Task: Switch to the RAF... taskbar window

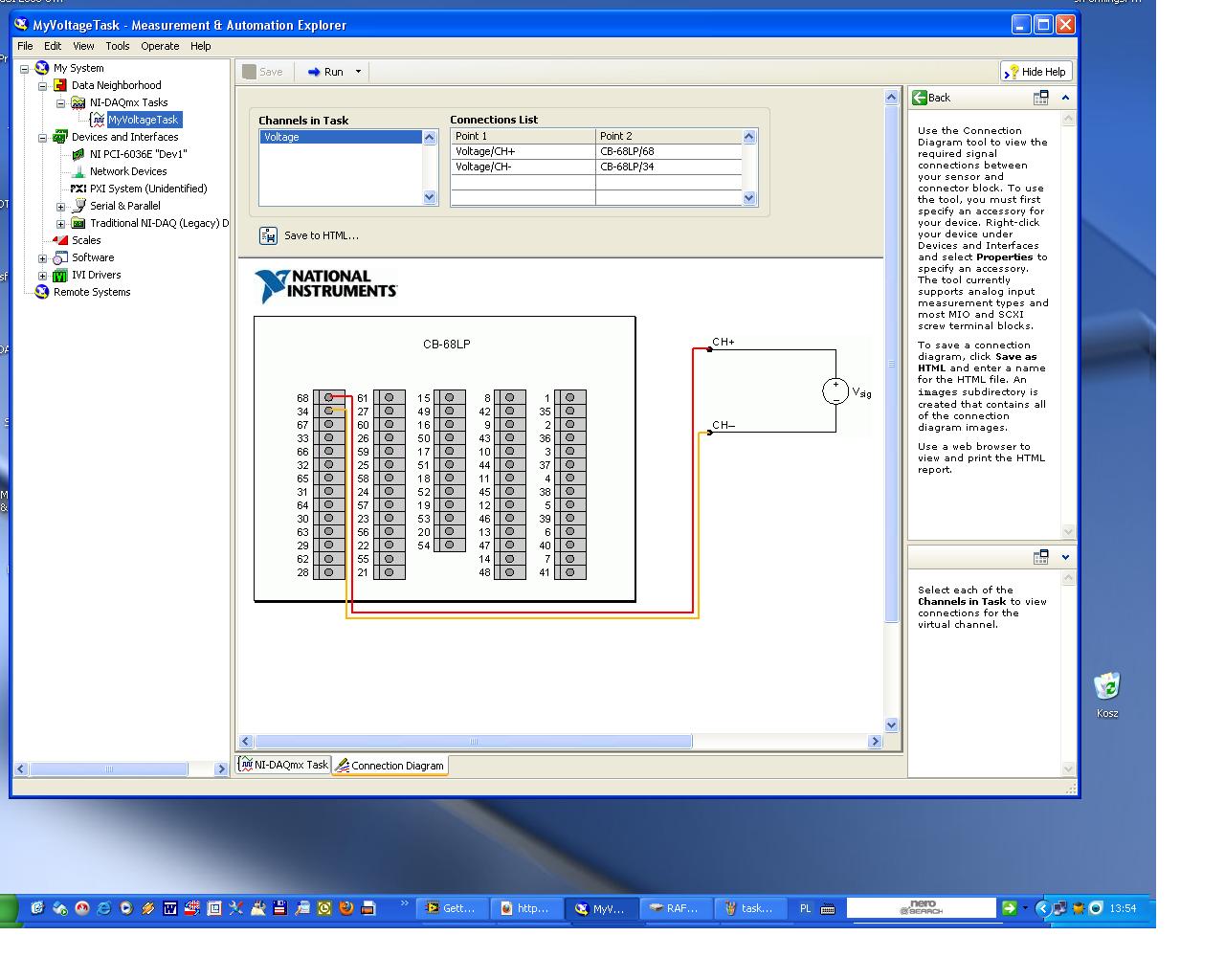Action: (675, 908)
